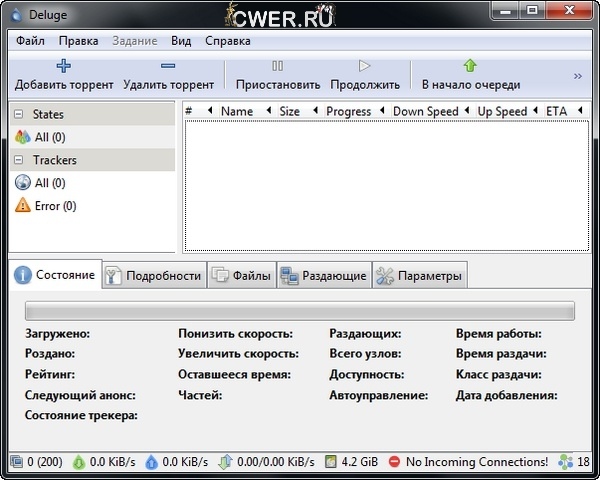Click the free disk space 4.2 GiB icon
Image resolution: width=600 pixels, height=480 pixels.
tap(331, 462)
